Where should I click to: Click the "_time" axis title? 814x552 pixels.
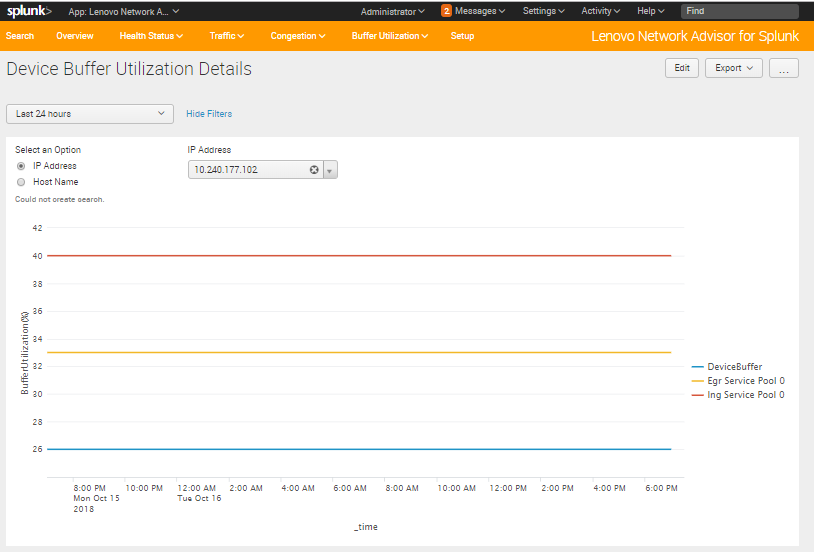[366, 527]
